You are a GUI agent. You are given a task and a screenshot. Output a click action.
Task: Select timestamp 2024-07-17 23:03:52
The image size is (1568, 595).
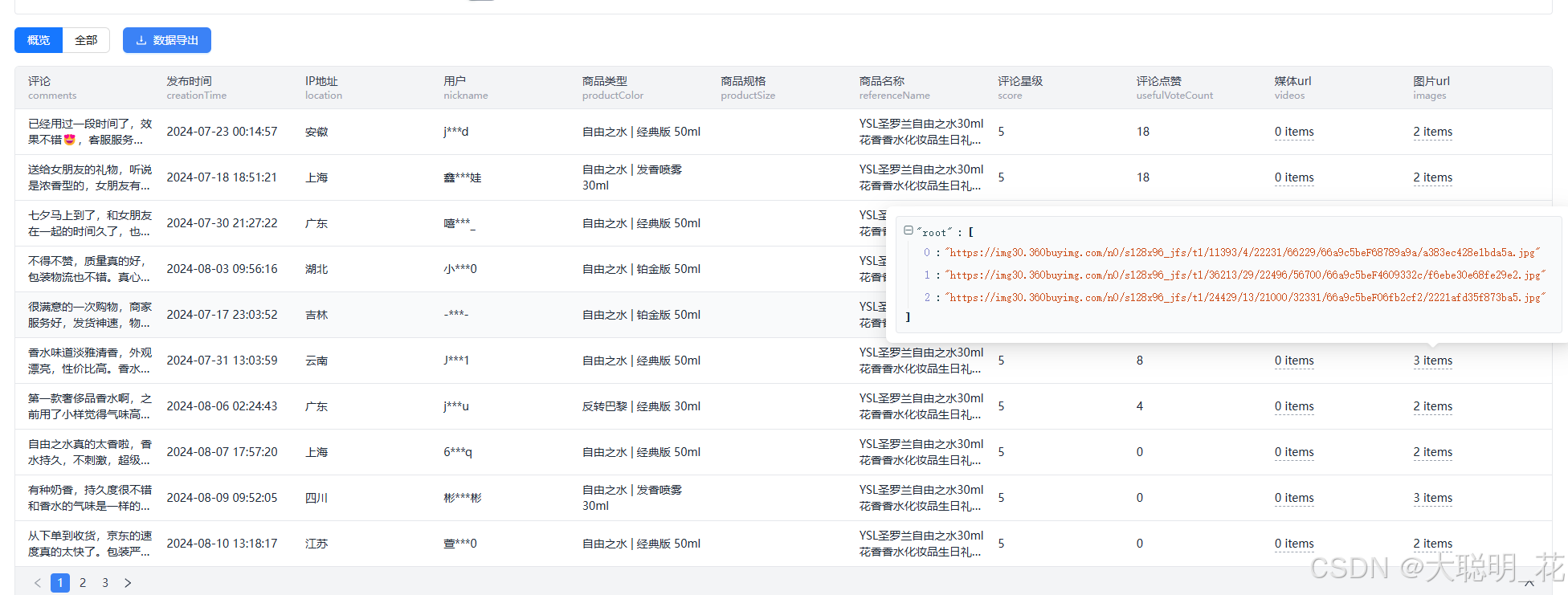click(x=222, y=315)
